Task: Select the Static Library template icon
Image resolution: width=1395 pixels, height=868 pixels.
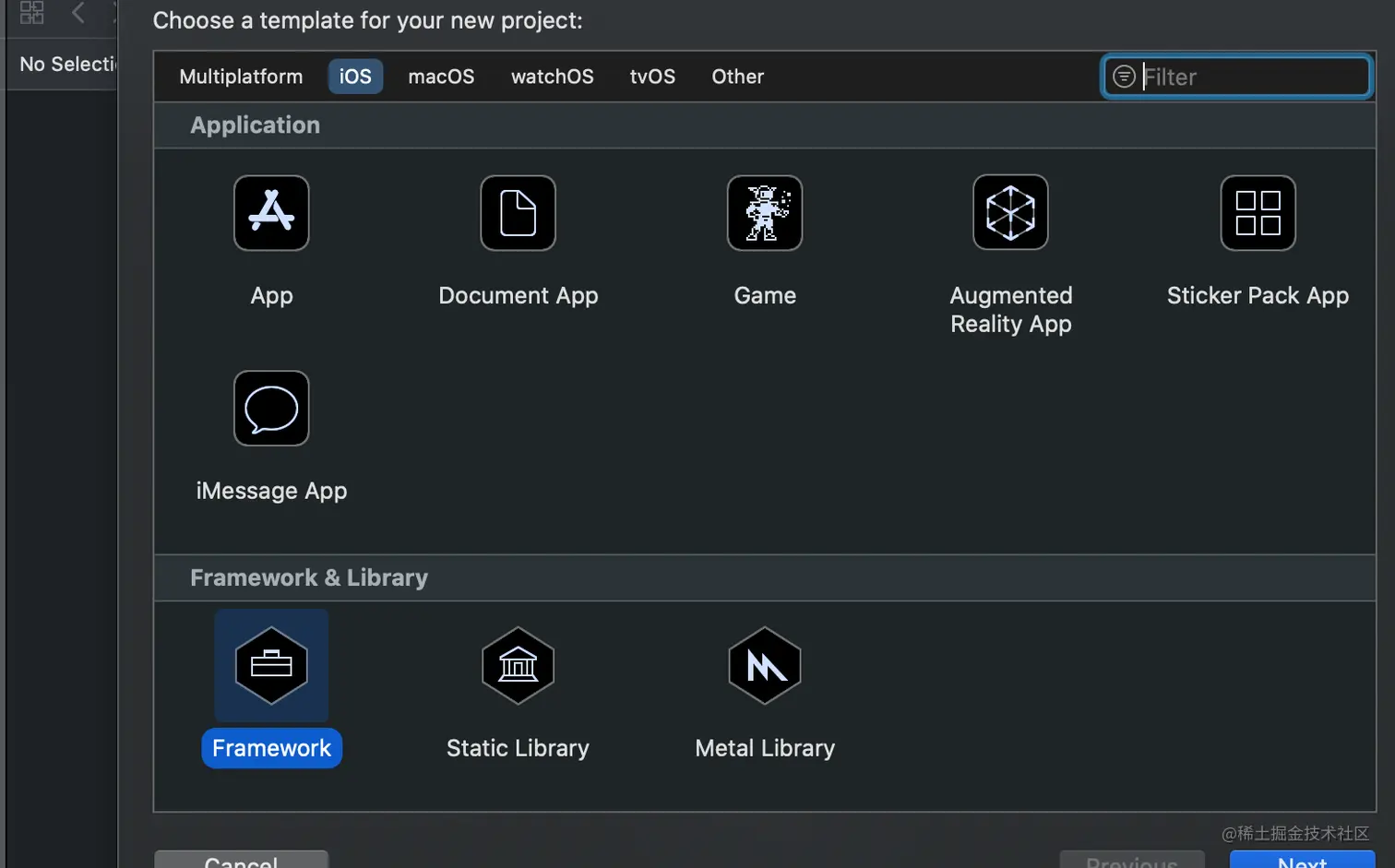Action: click(x=518, y=665)
